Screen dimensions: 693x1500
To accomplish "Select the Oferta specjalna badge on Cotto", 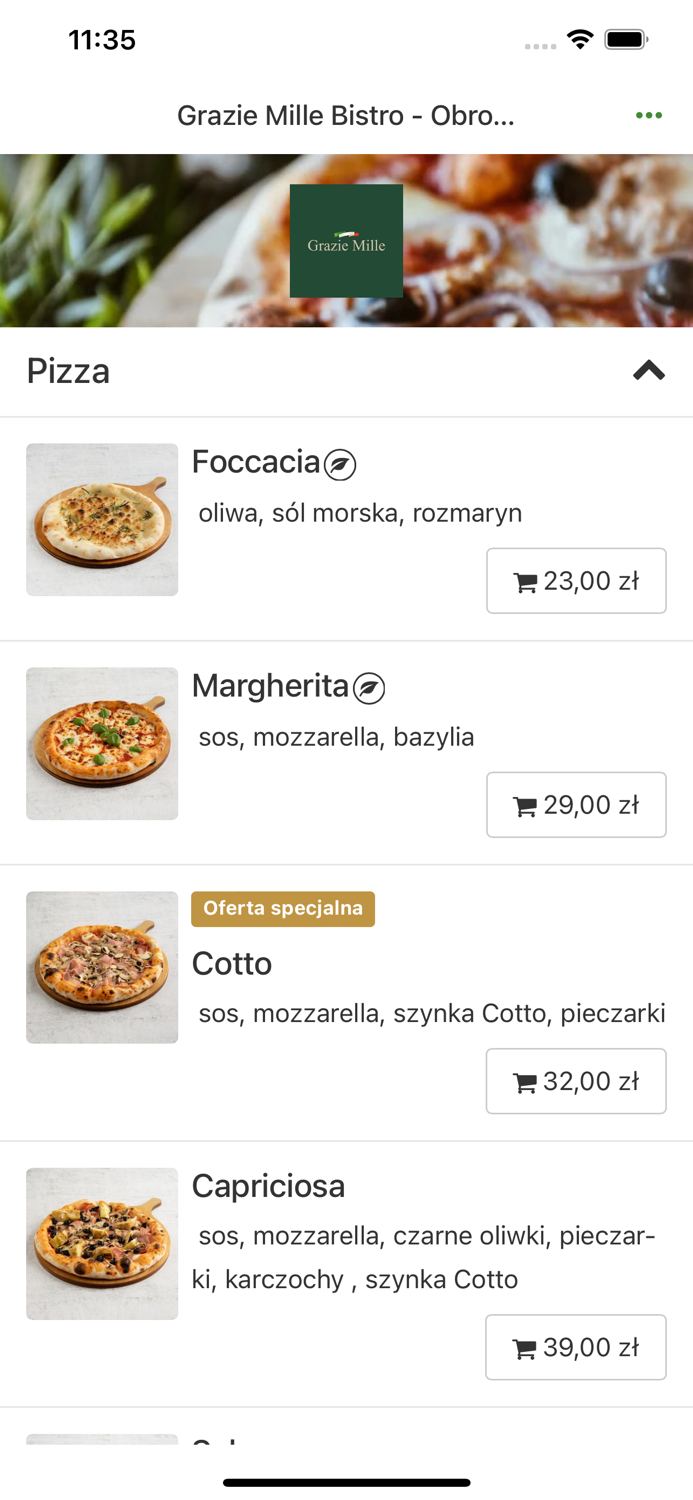I will click(283, 909).
